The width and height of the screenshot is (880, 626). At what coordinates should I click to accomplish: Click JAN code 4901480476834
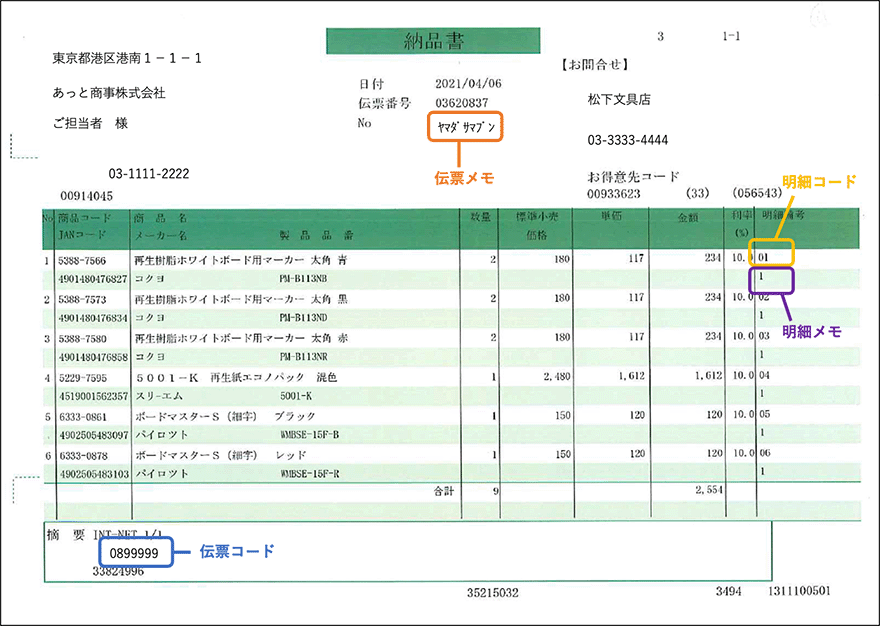(93, 318)
